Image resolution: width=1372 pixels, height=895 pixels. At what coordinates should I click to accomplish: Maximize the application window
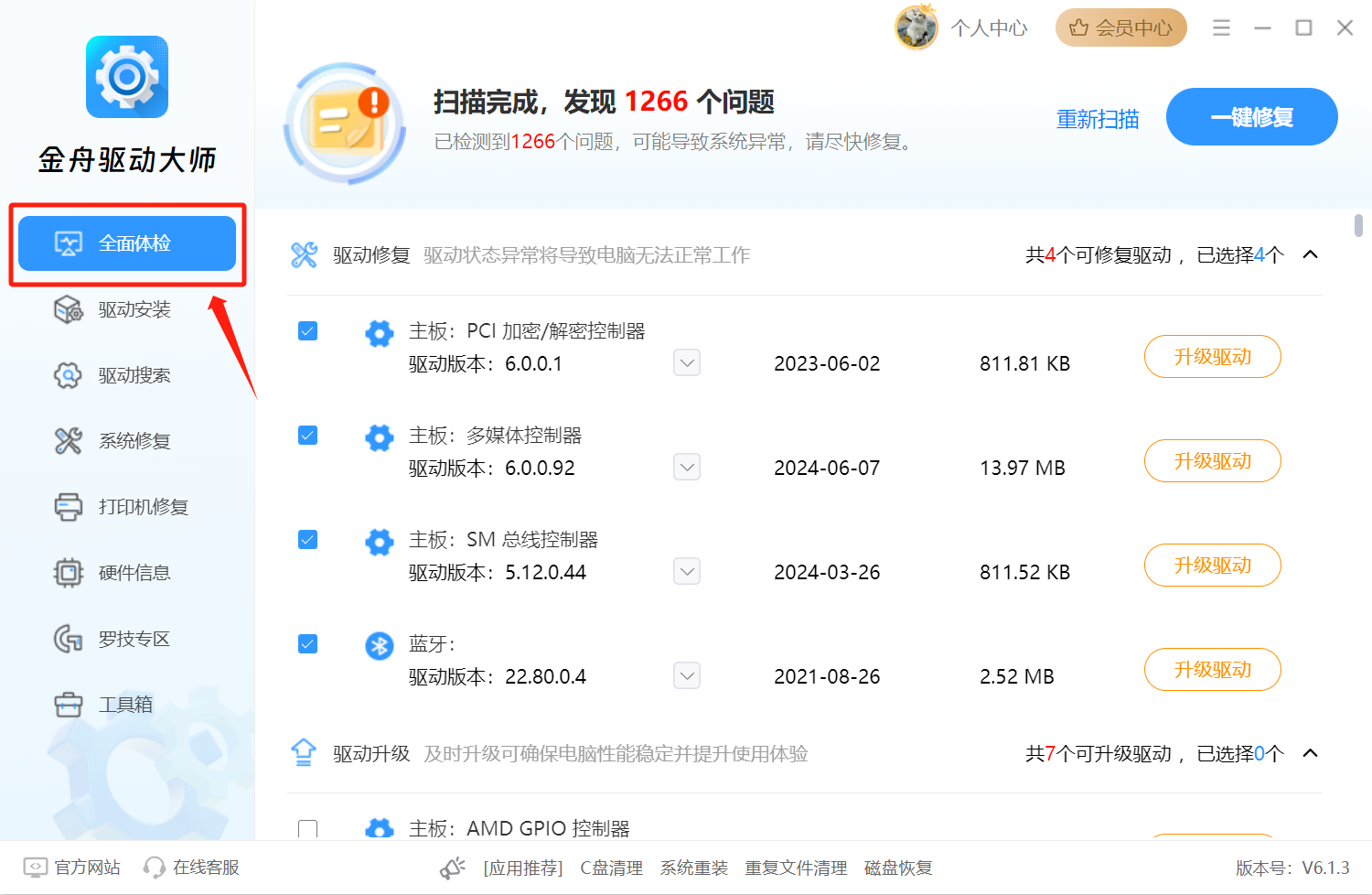1303,27
